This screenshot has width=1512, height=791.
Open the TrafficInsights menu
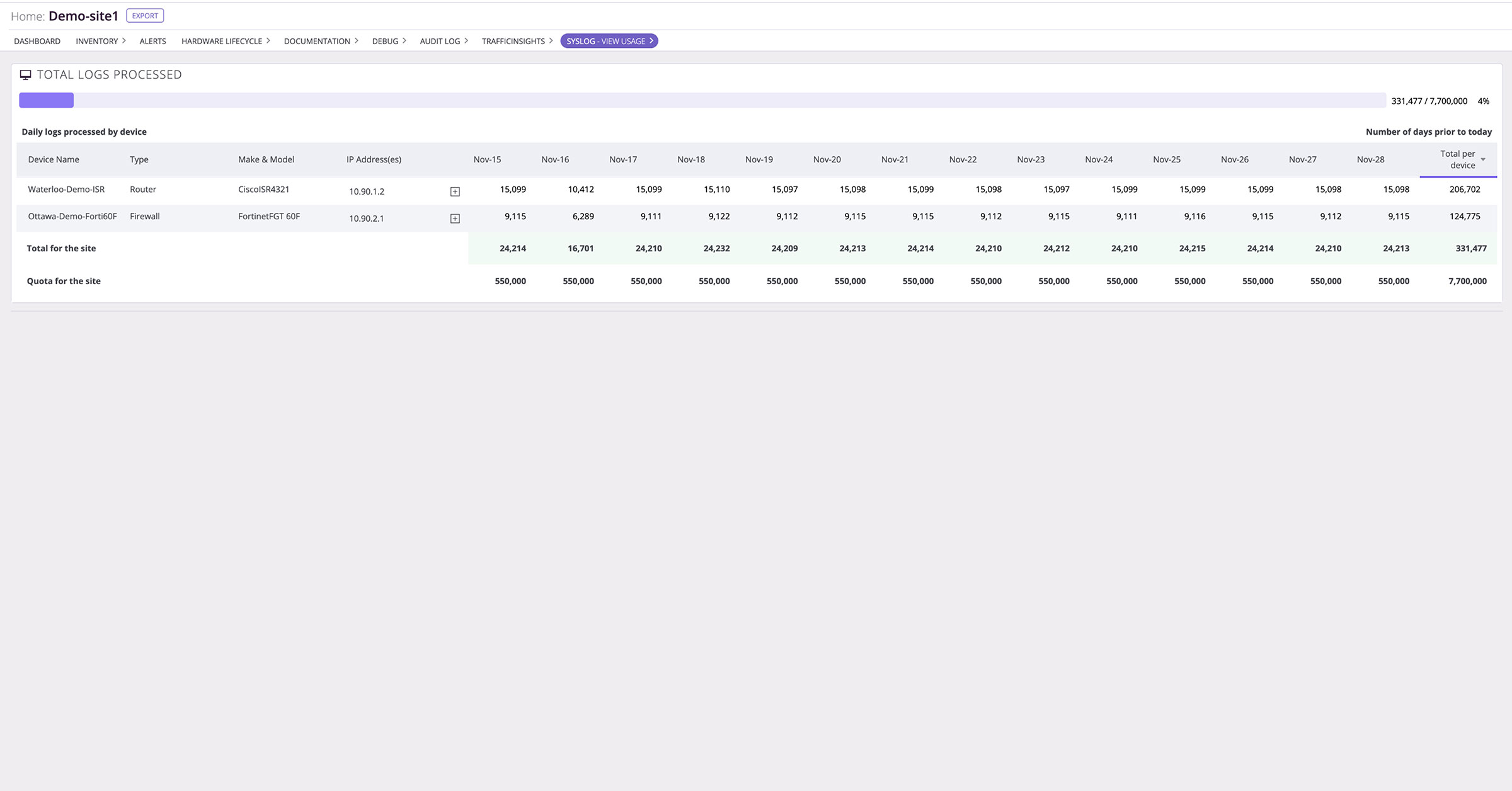517,41
